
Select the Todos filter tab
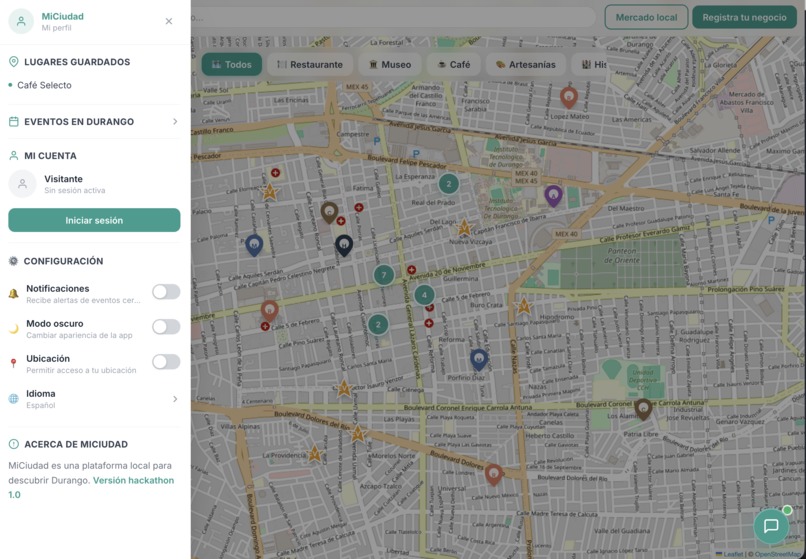point(231,64)
